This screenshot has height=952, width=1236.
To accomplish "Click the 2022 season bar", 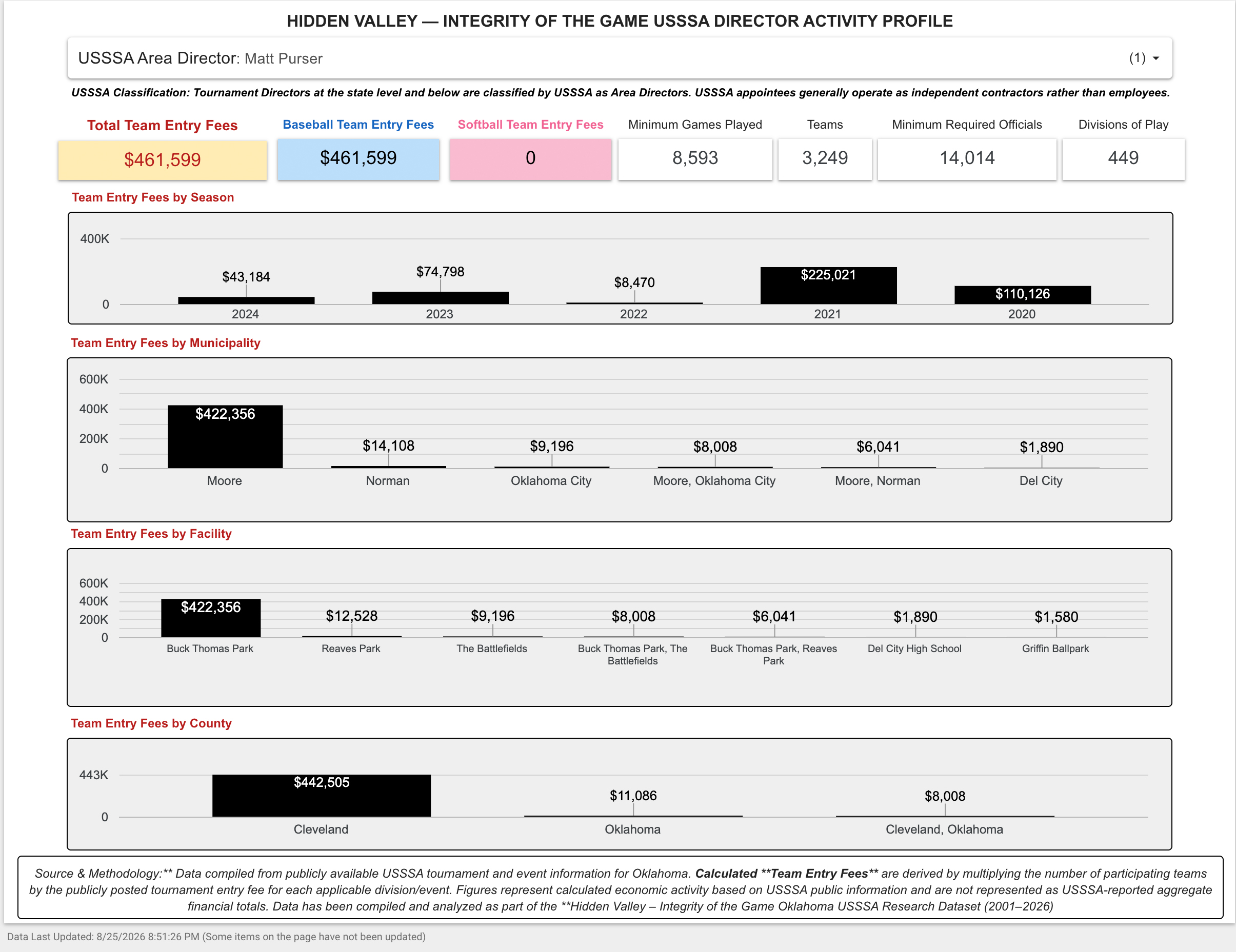I will click(634, 303).
